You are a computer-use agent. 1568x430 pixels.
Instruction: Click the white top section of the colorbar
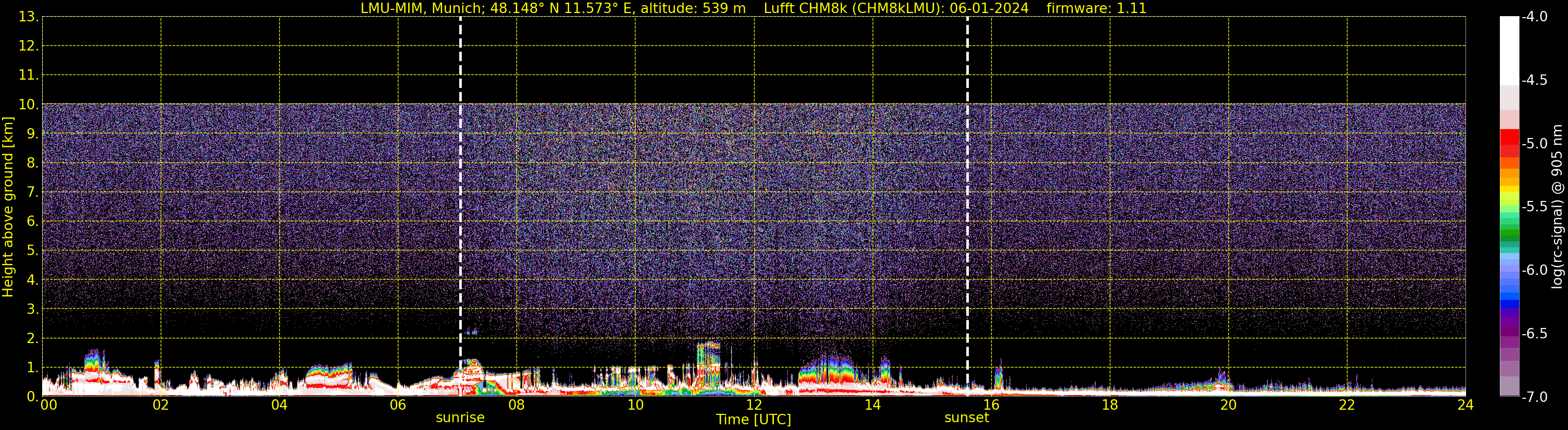pyautogui.click(x=1510, y=50)
